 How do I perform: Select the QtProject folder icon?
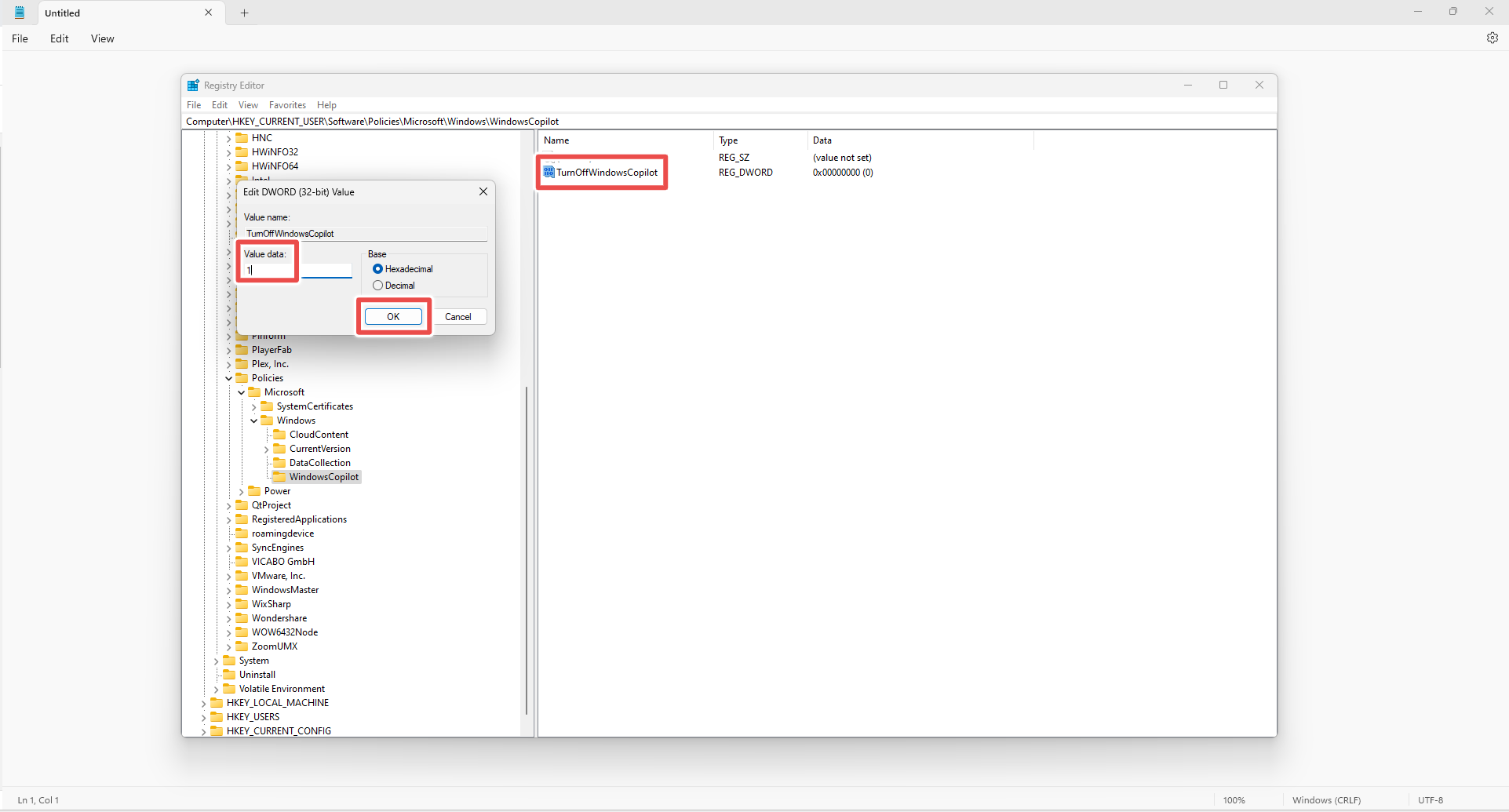[242, 504]
